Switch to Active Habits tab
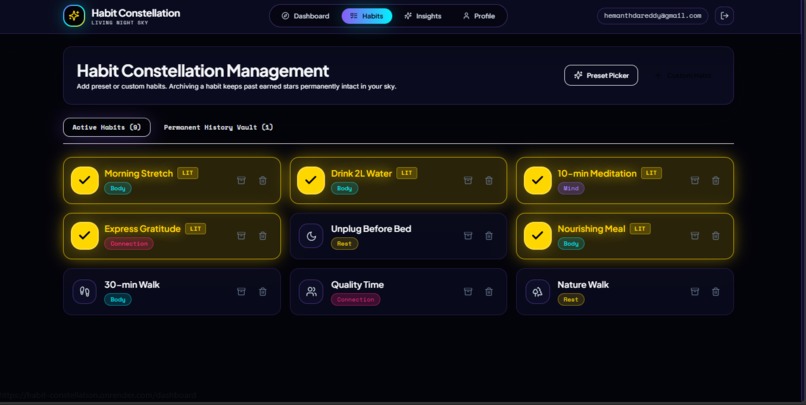This screenshot has width=806, height=405. (107, 127)
